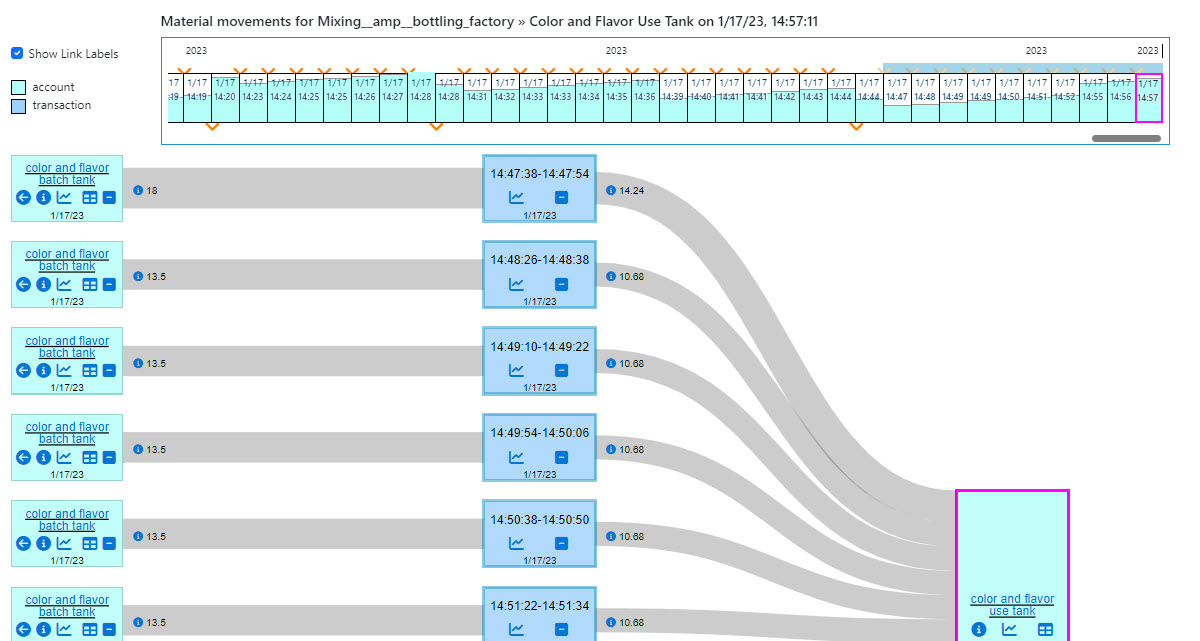Click the back arrow on first batch tank node

click(24, 198)
